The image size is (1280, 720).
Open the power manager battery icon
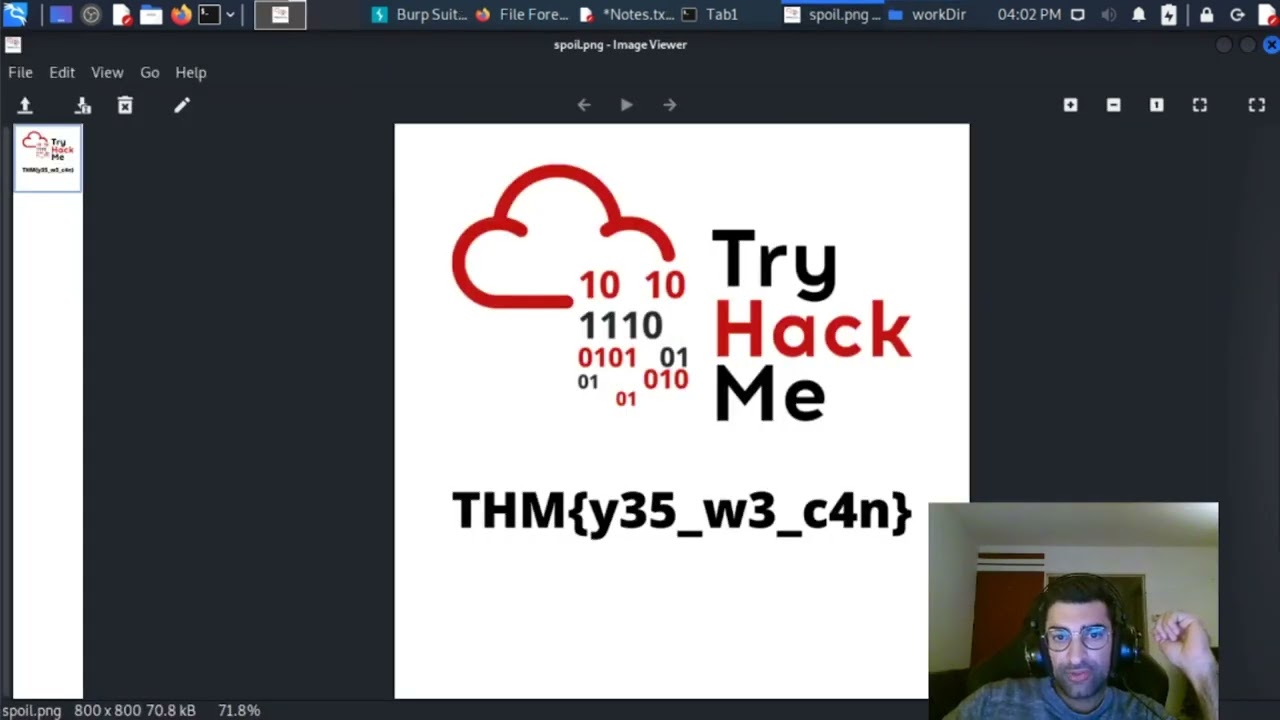click(1169, 15)
